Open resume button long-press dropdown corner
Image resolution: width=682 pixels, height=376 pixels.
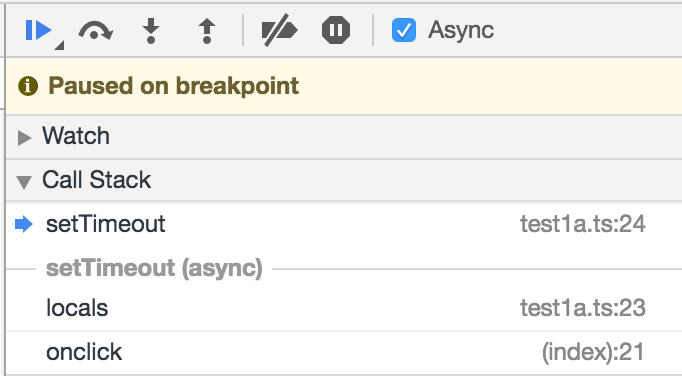(x=60, y=45)
